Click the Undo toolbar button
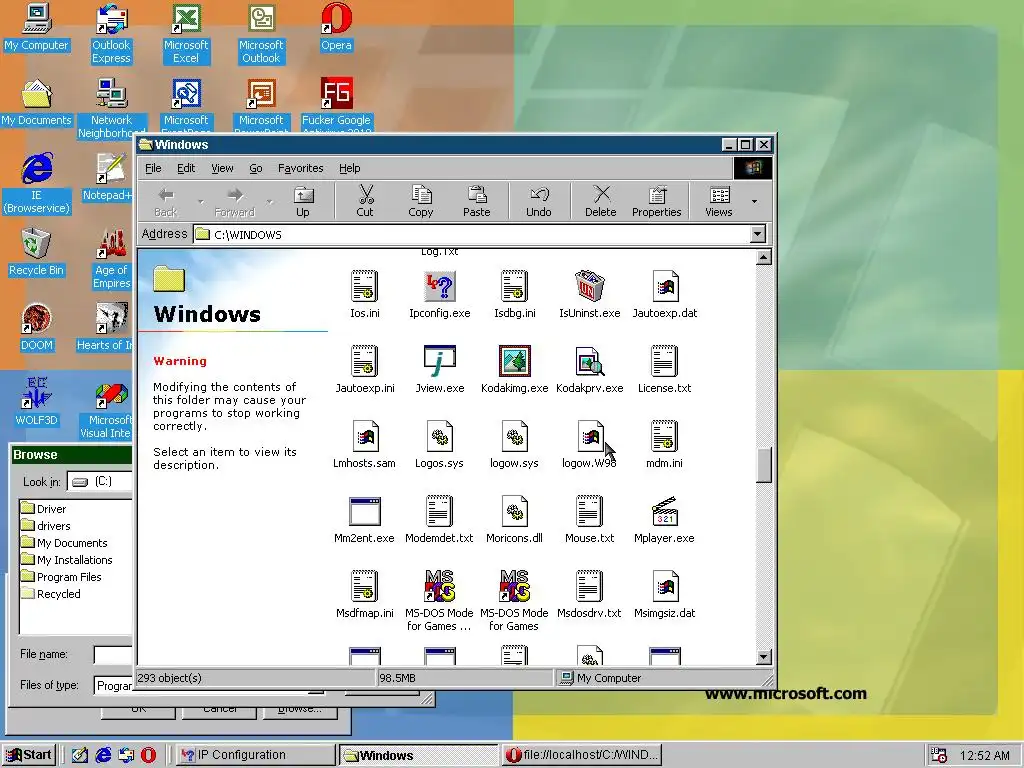 pyautogui.click(x=539, y=200)
